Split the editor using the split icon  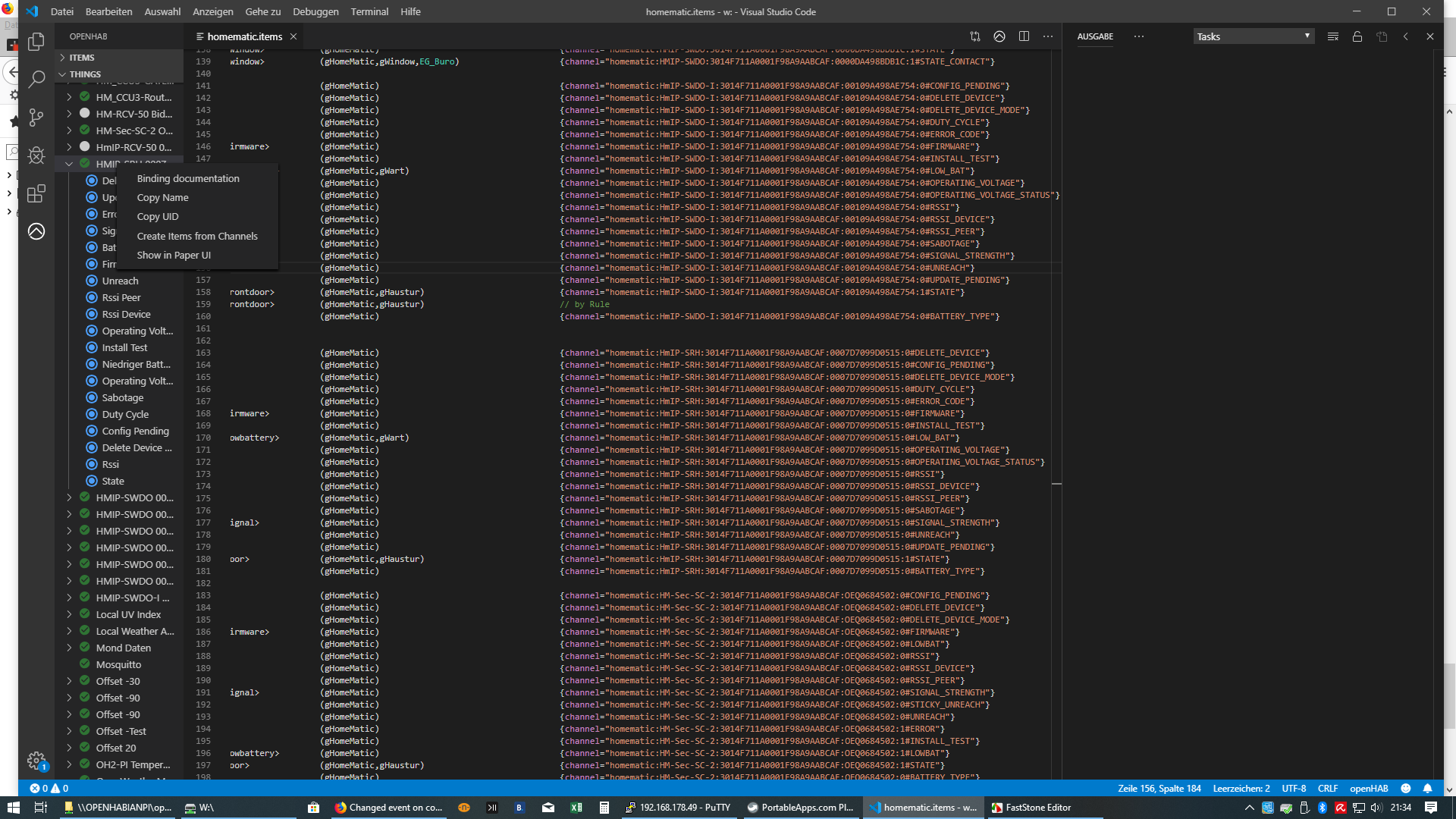[x=1025, y=36]
